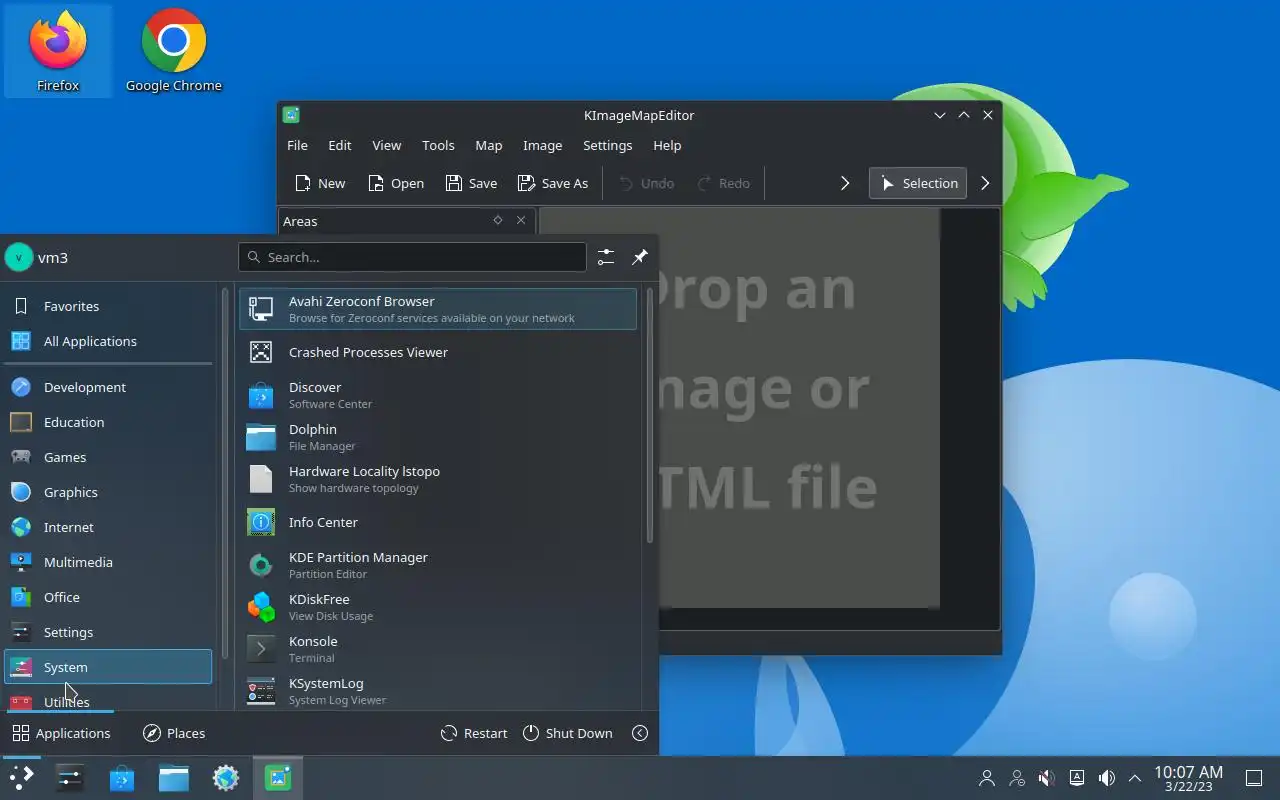Float the Areas panel
Image resolution: width=1280 pixels, height=800 pixels.
498,220
